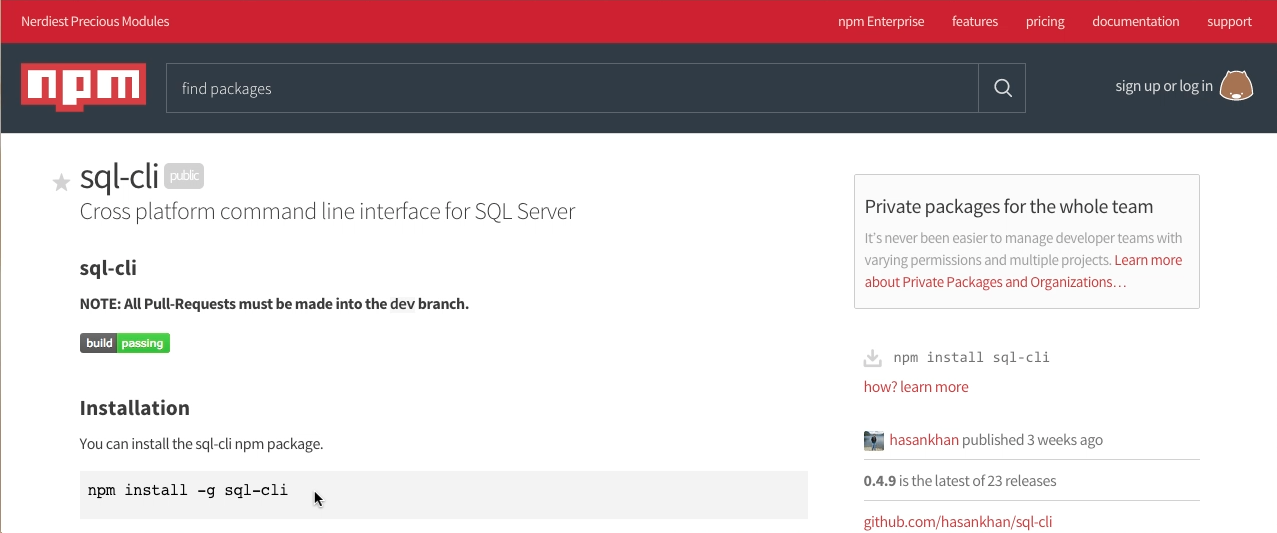Open the github.com/hasankhan/sql-cli link
Viewport: 1277px width, 533px height.
point(958,522)
